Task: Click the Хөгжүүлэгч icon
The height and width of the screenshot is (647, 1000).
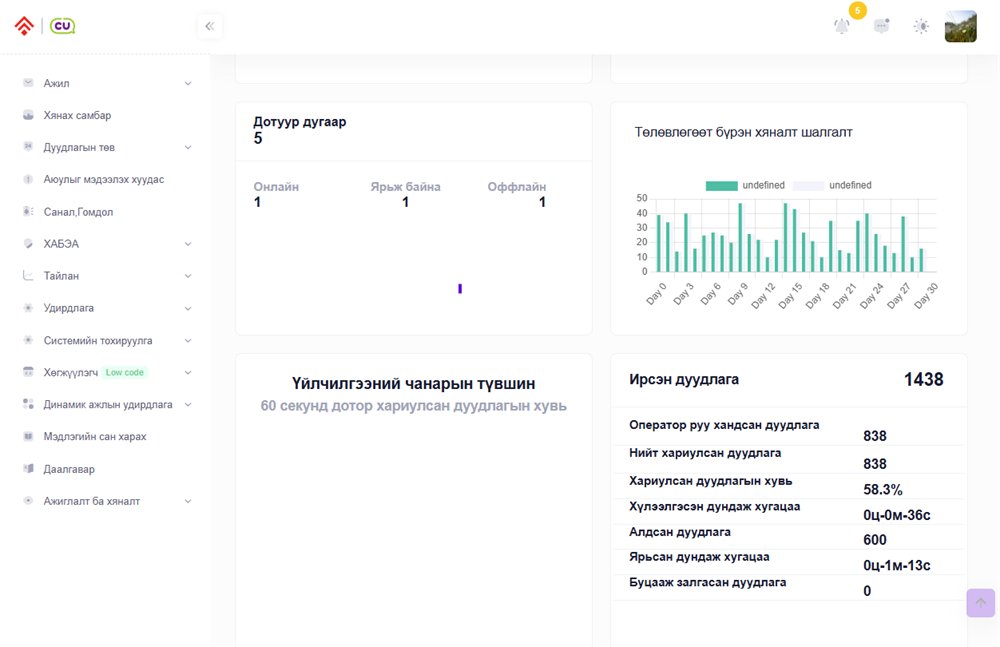Action: [x=28, y=372]
